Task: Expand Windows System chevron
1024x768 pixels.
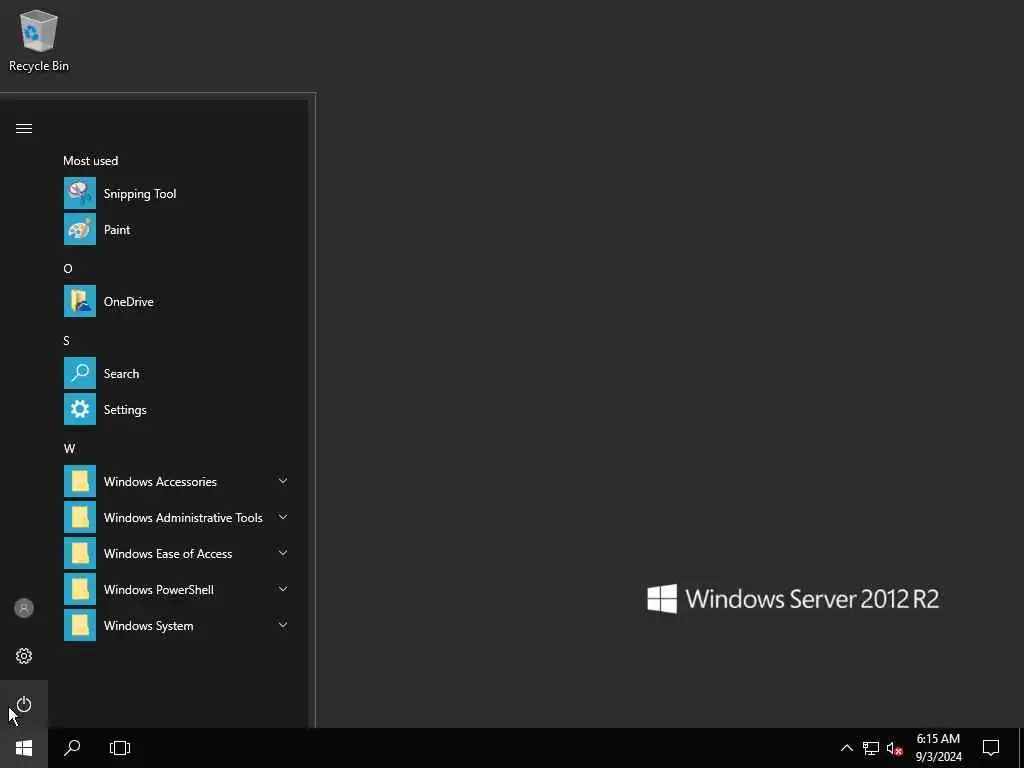Action: coord(283,625)
